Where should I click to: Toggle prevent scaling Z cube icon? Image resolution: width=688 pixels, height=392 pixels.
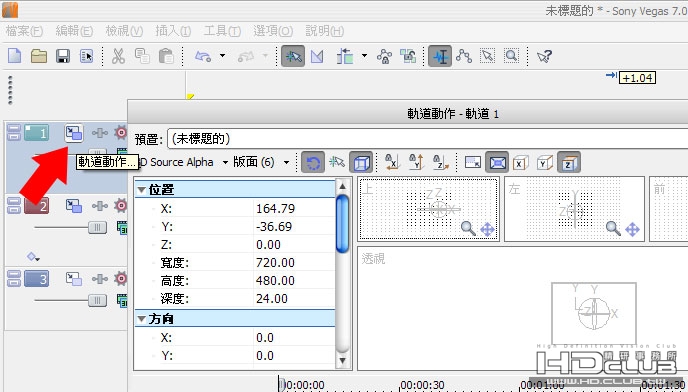click(x=569, y=162)
